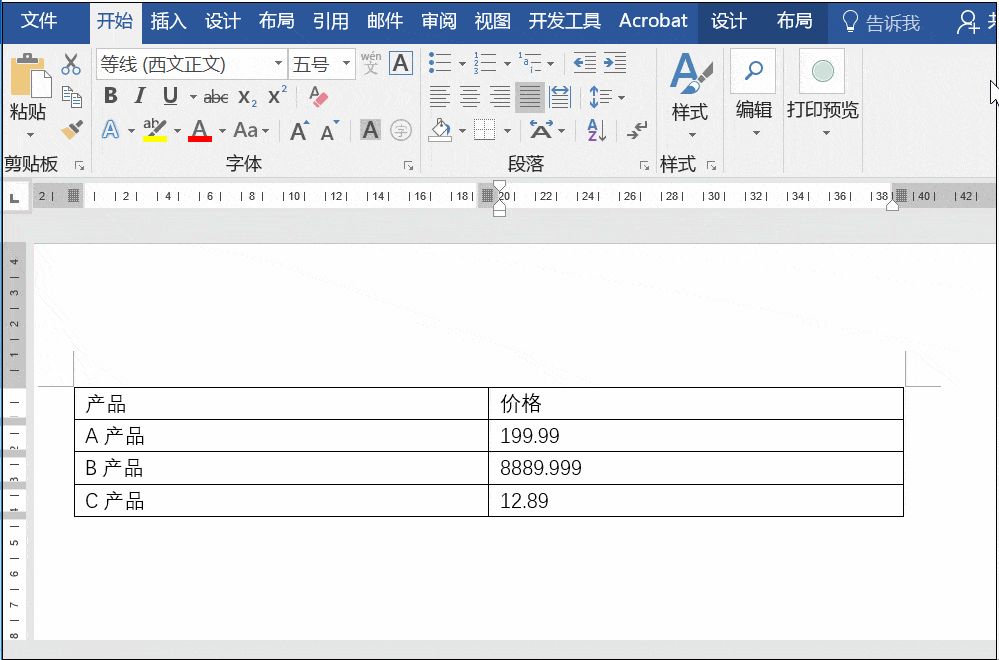
Task: Decrease font size with shrink icon
Action: pos(329,131)
